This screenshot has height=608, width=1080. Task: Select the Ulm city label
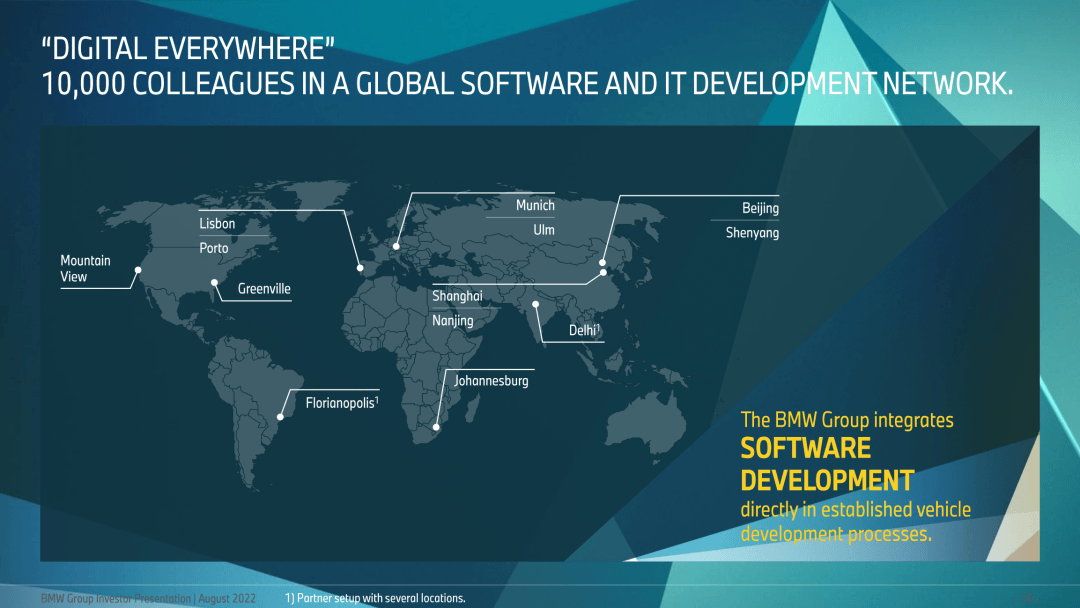543,230
